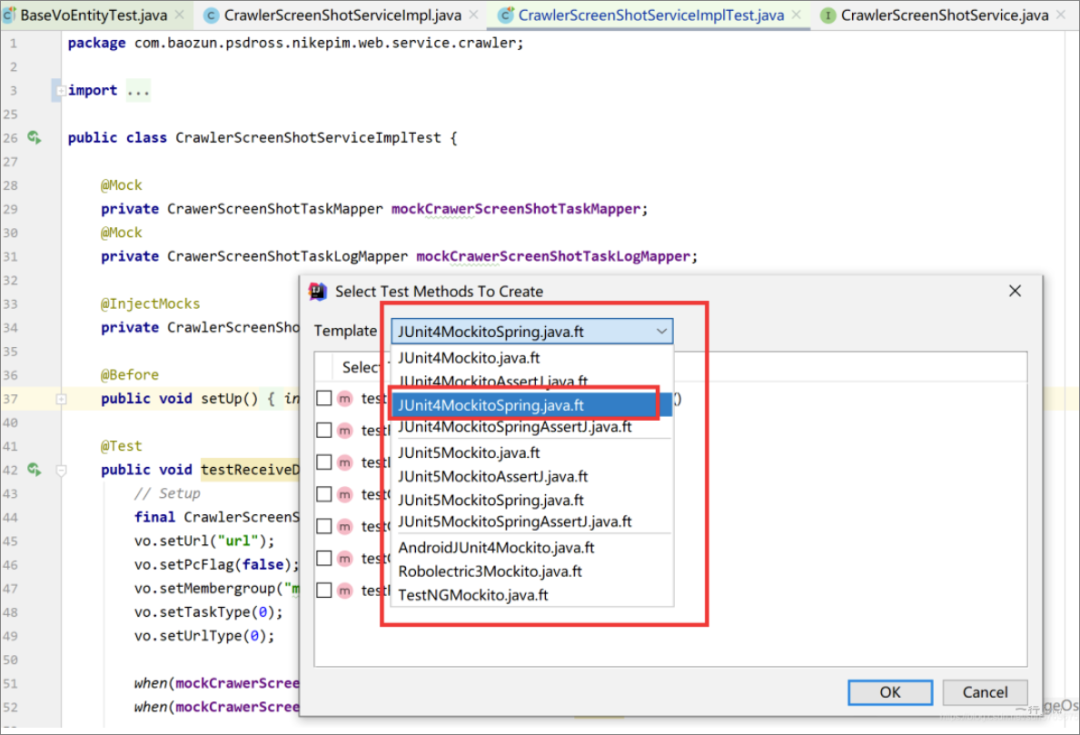Tick the topmost test method checkbox

pos(324,398)
